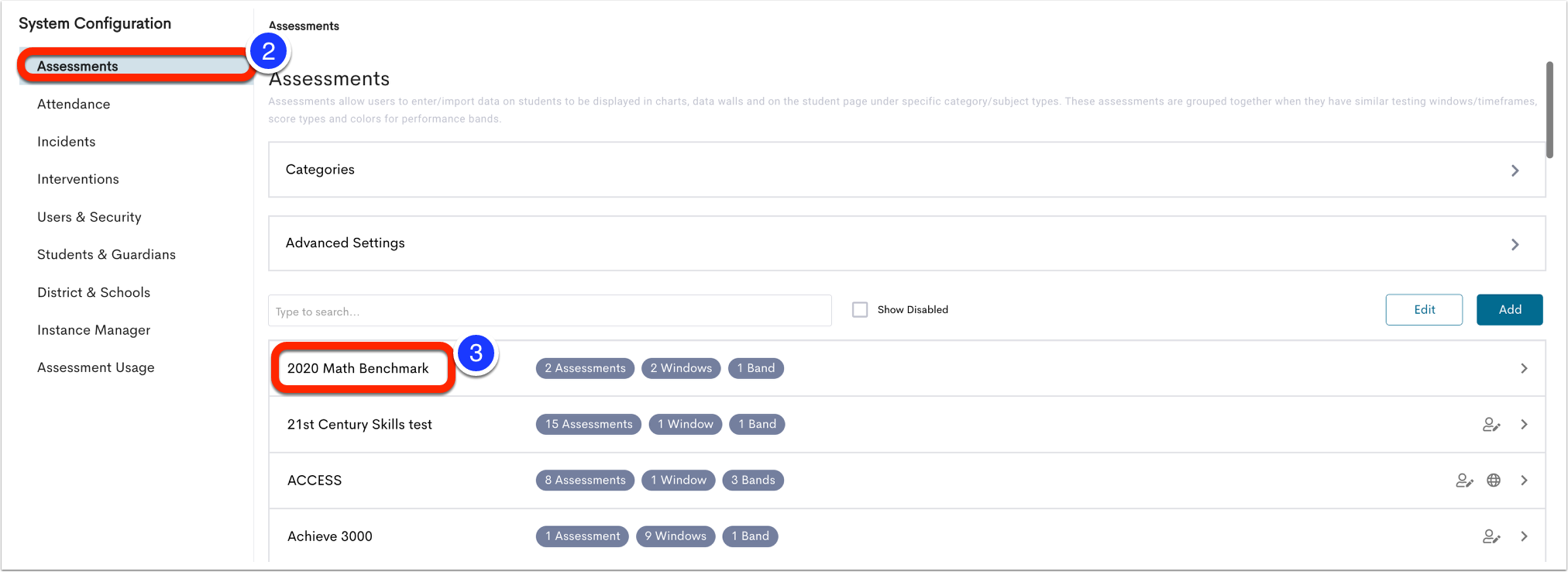Go to Assessment Usage
1568x572 pixels.
[x=96, y=367]
